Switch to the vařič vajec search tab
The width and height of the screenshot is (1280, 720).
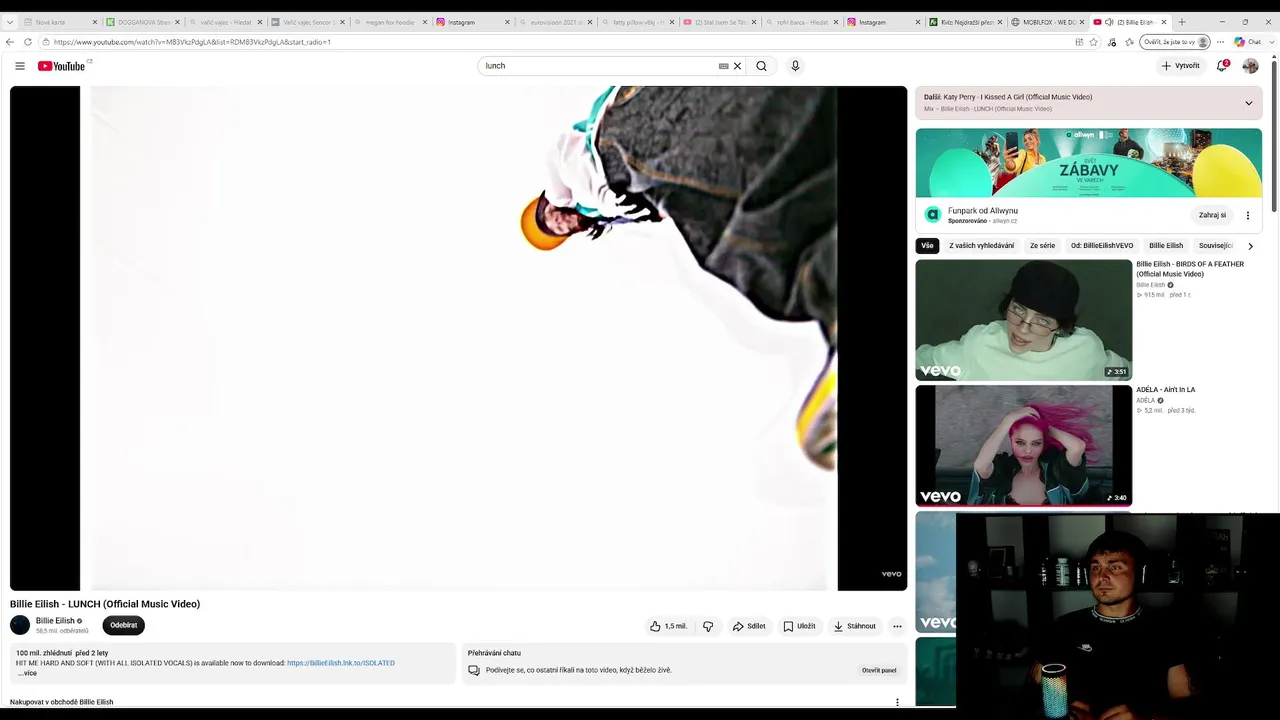pos(225,22)
